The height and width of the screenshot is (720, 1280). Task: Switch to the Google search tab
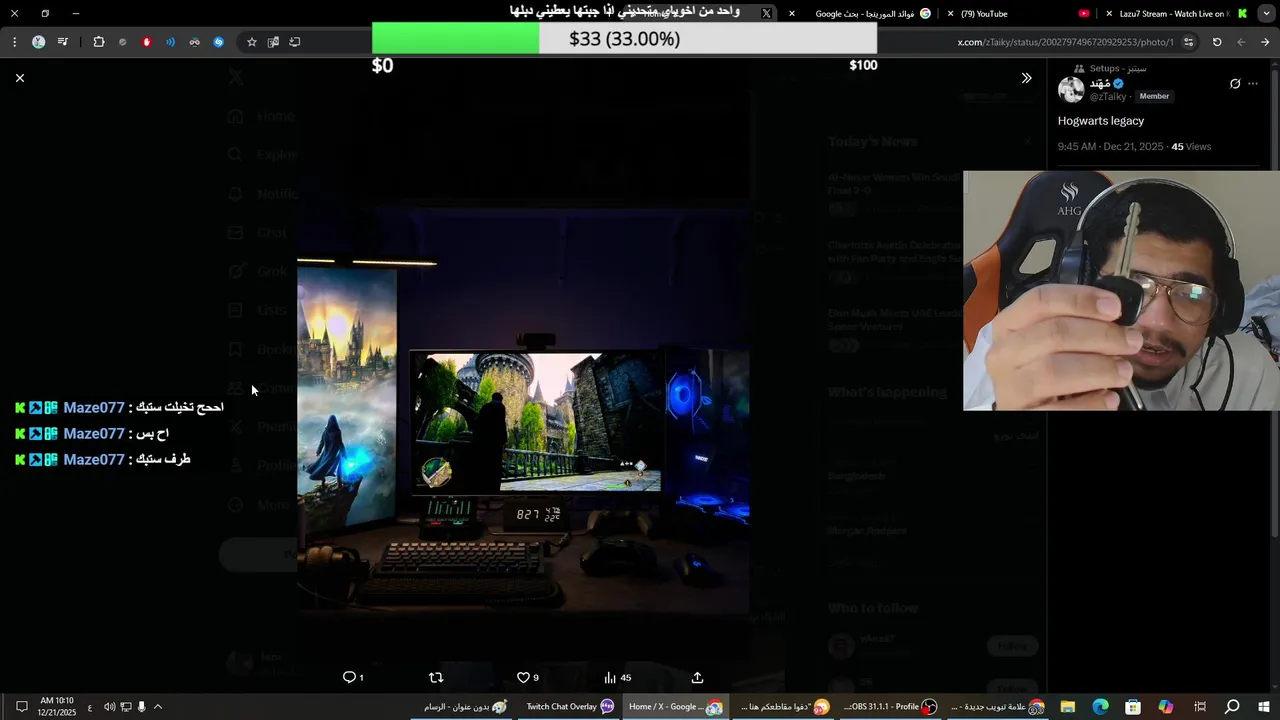pos(860,14)
